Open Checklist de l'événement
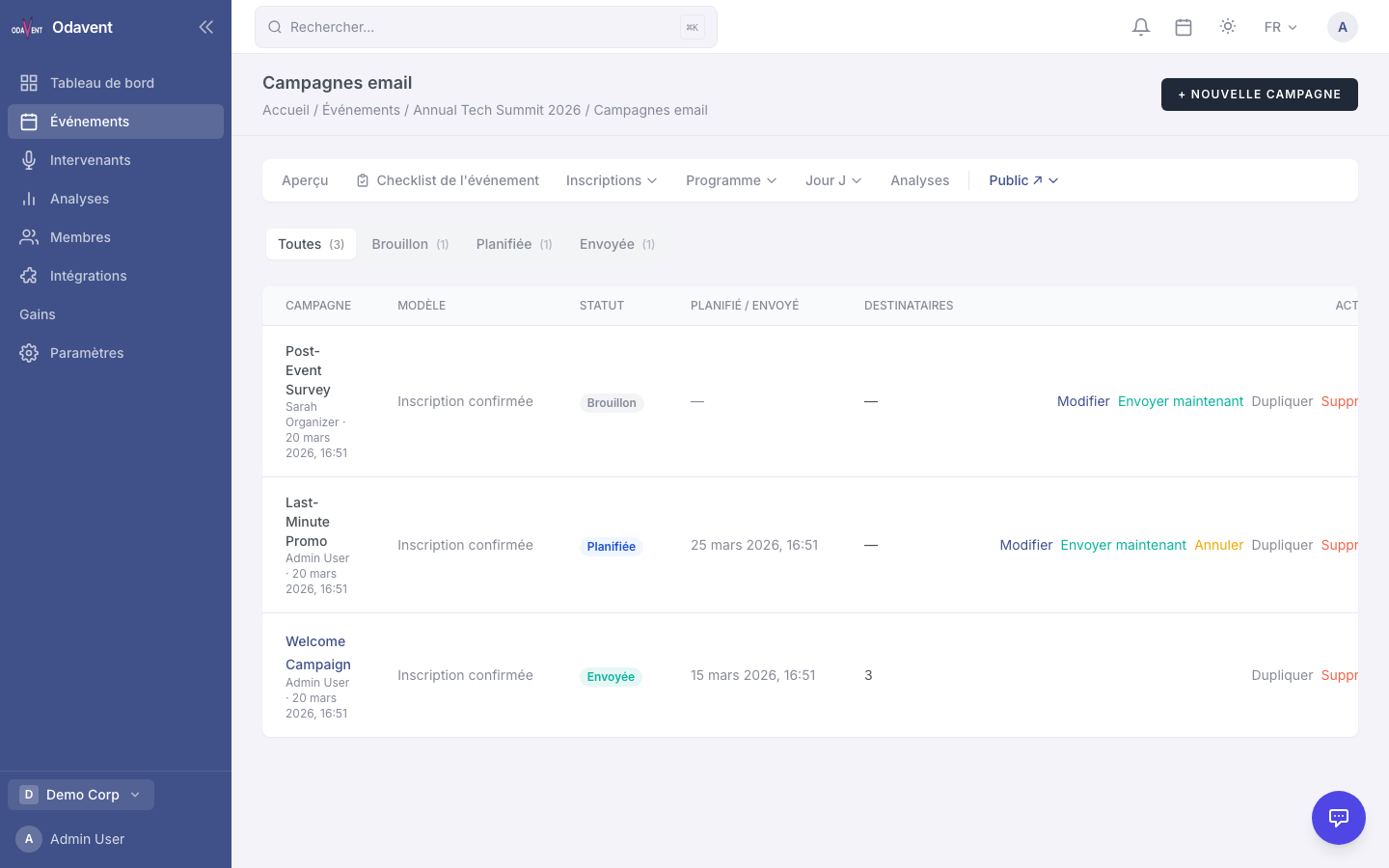The width and height of the screenshot is (1389, 868). point(448,180)
